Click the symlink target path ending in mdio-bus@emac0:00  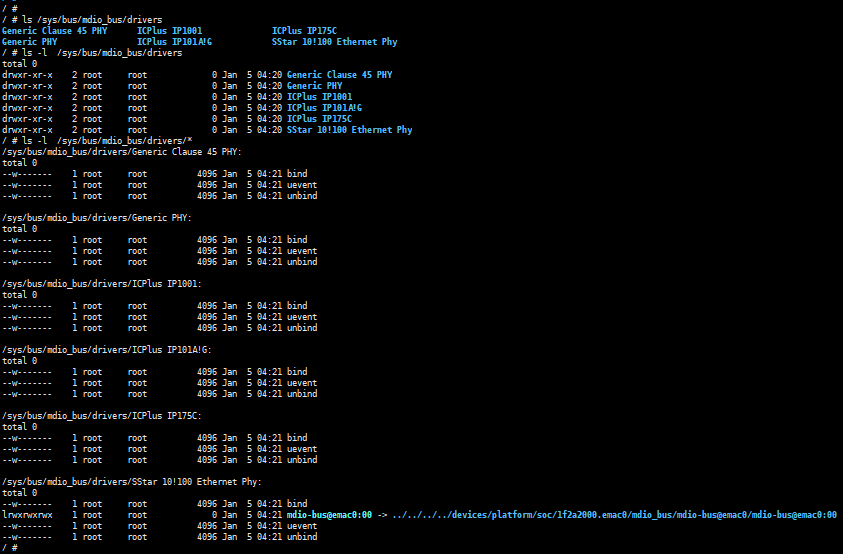coord(614,515)
